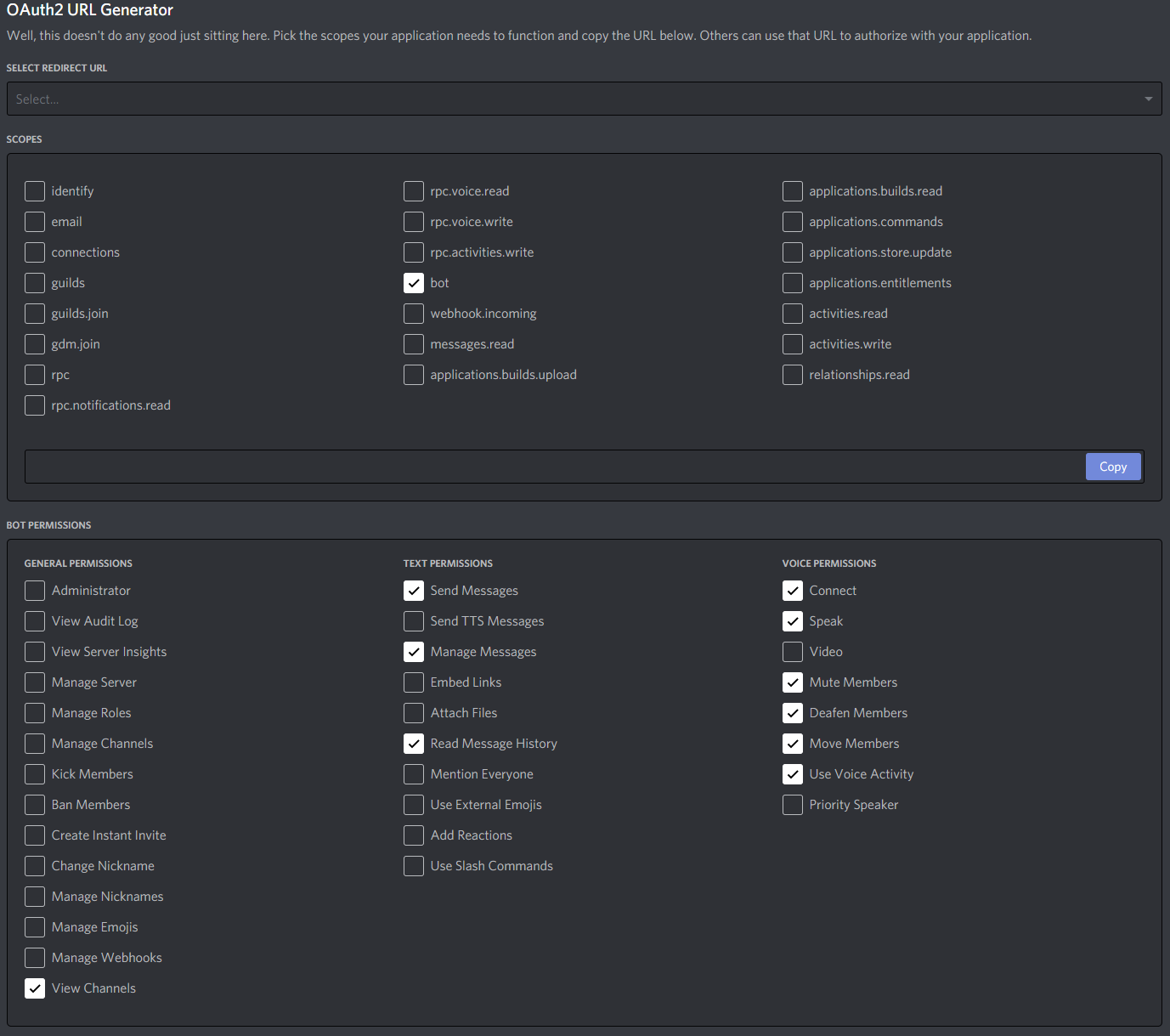
Task: Enable the webhook.incoming scope
Action: coord(413,313)
